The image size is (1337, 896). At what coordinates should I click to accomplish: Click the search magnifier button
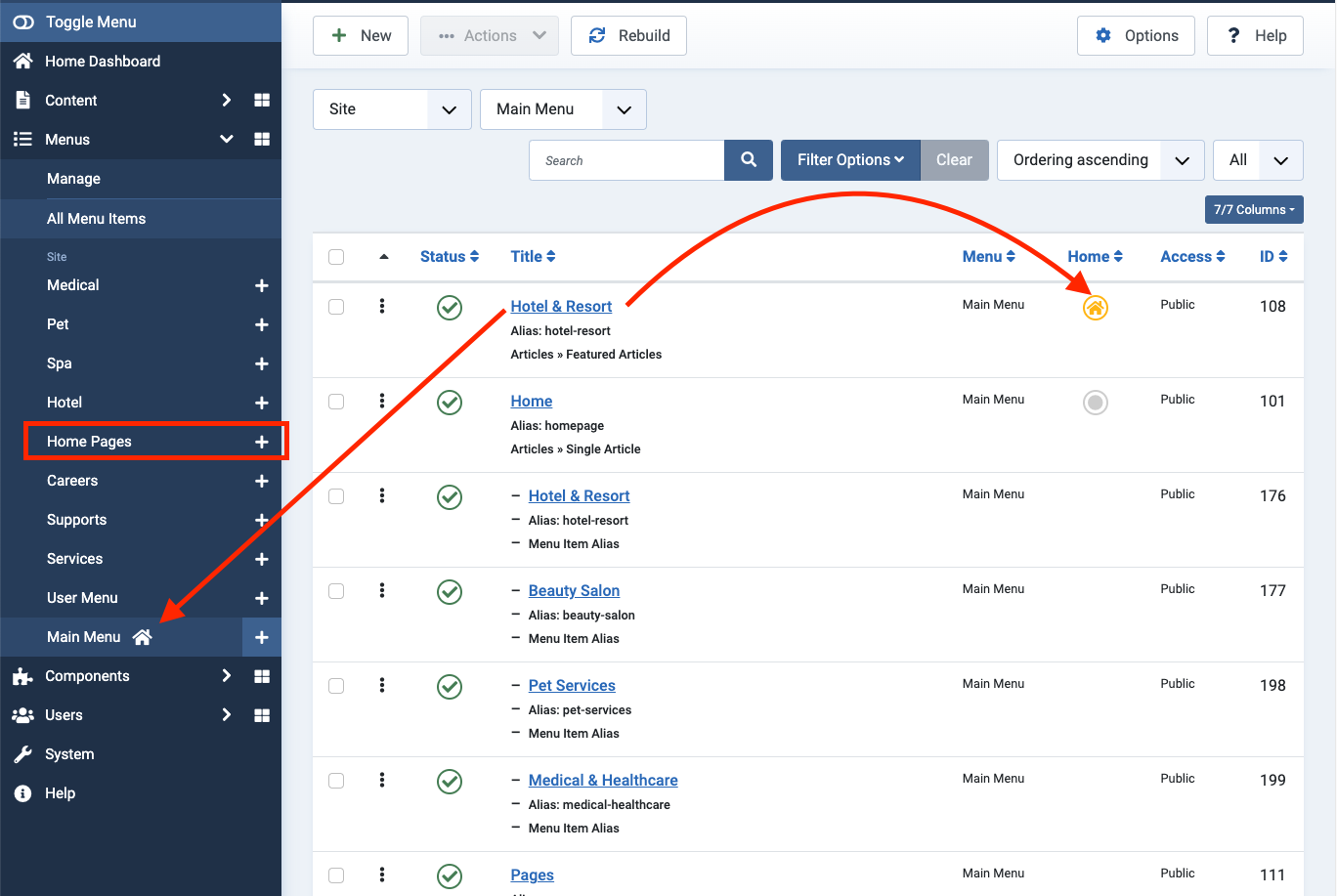click(749, 160)
